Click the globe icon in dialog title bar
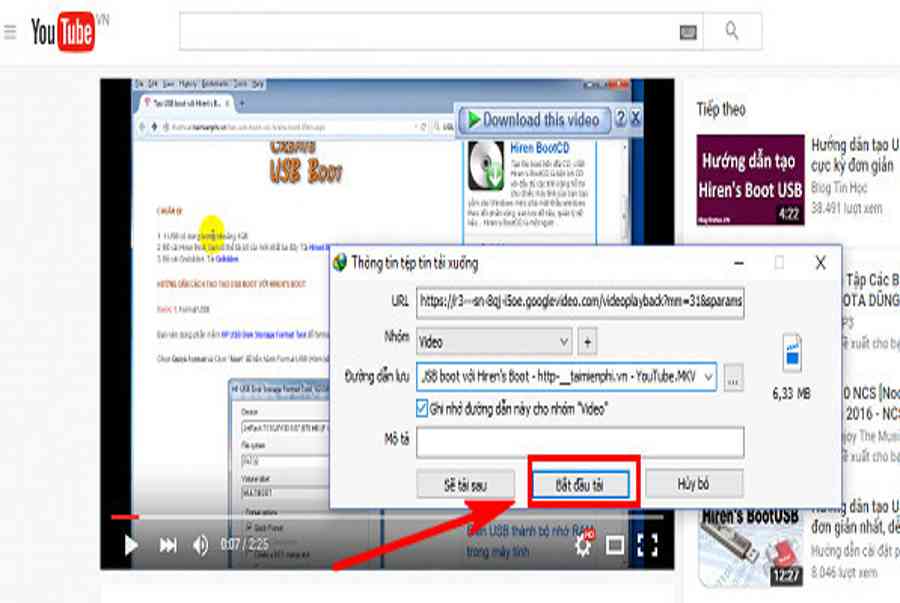 pos(340,263)
